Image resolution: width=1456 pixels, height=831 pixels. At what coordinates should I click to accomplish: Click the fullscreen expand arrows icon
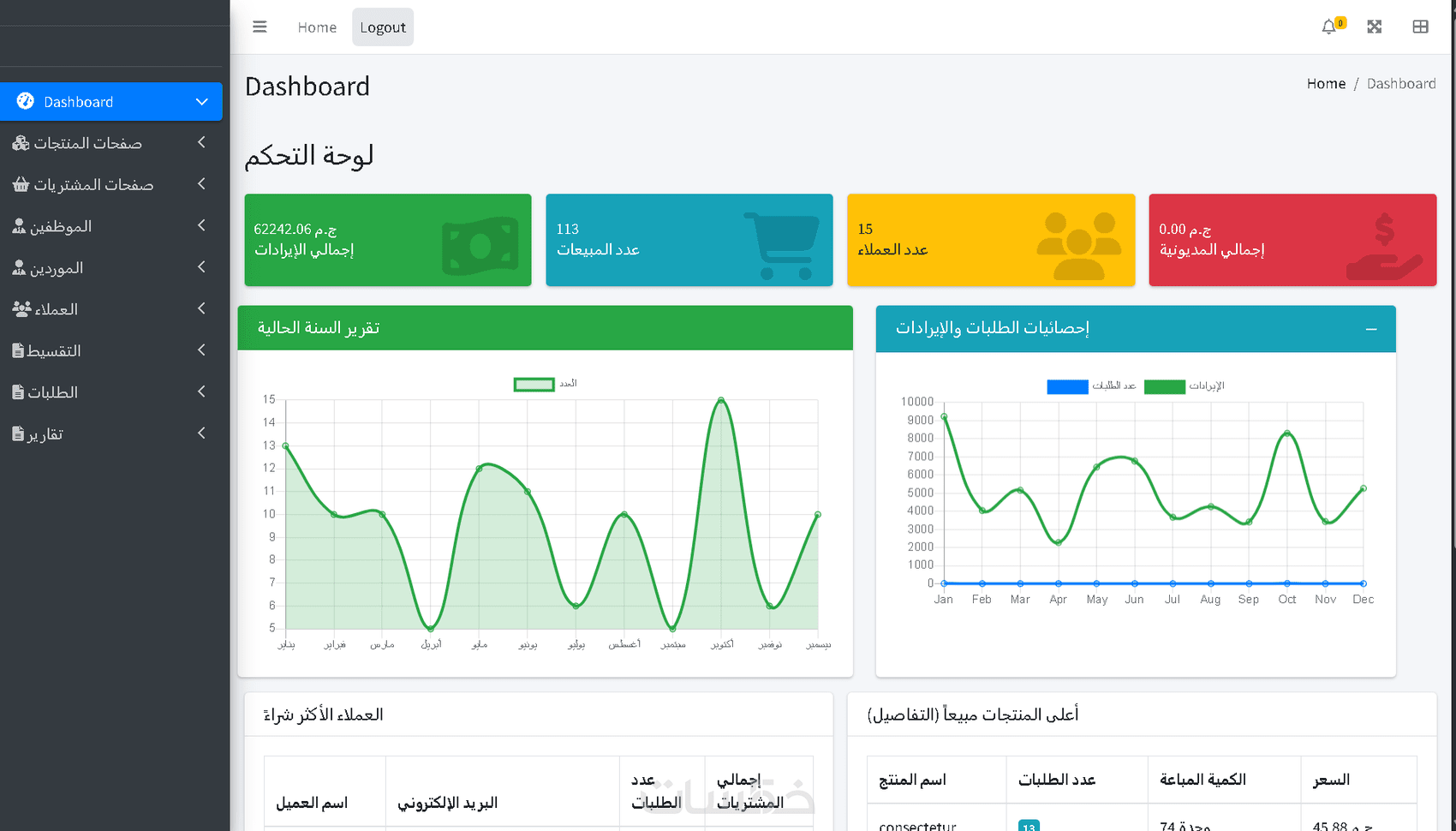coord(1375,27)
